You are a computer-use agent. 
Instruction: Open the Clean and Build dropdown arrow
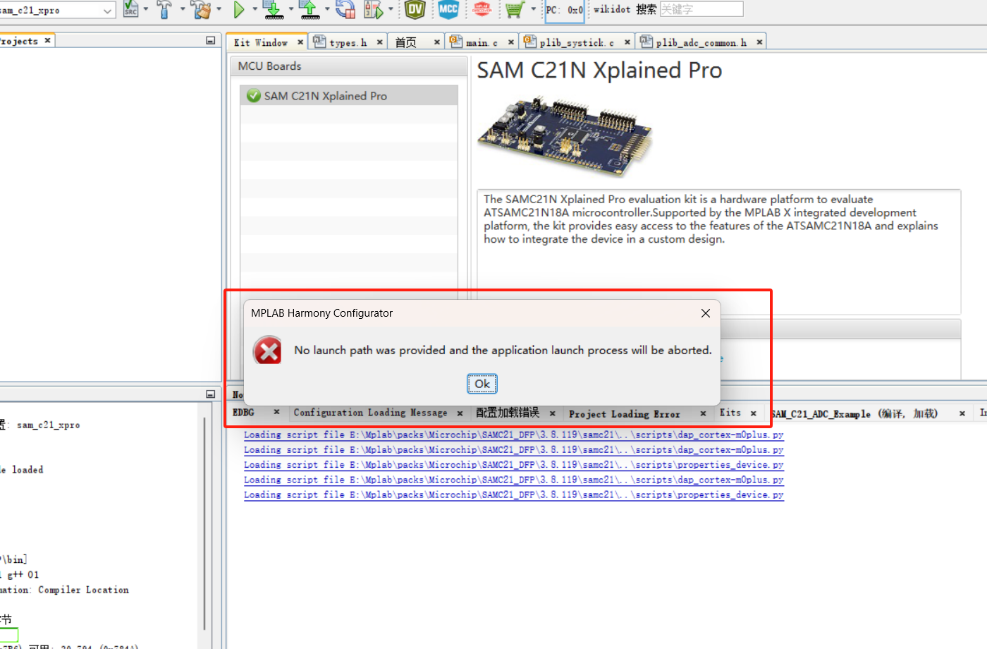(219, 9)
